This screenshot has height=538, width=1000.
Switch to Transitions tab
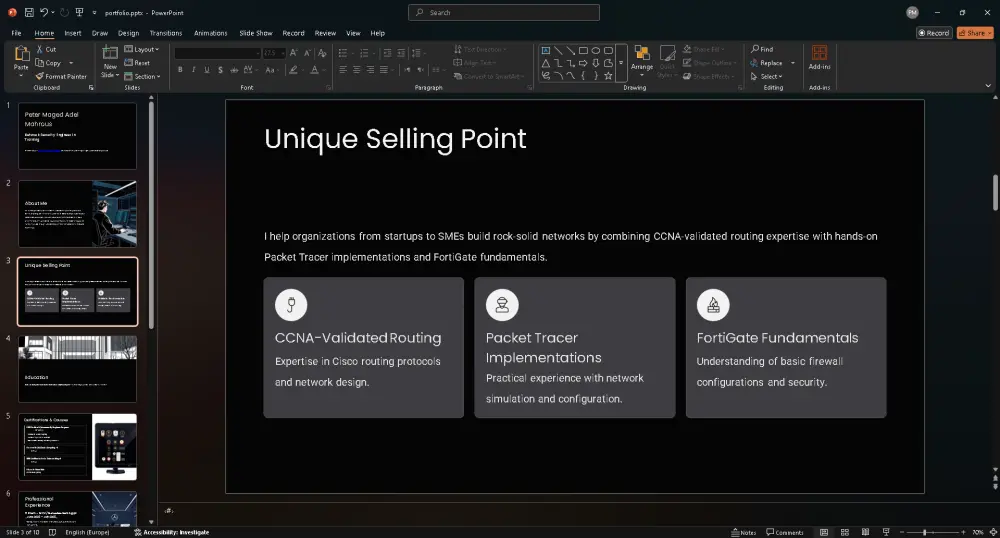[x=166, y=33]
